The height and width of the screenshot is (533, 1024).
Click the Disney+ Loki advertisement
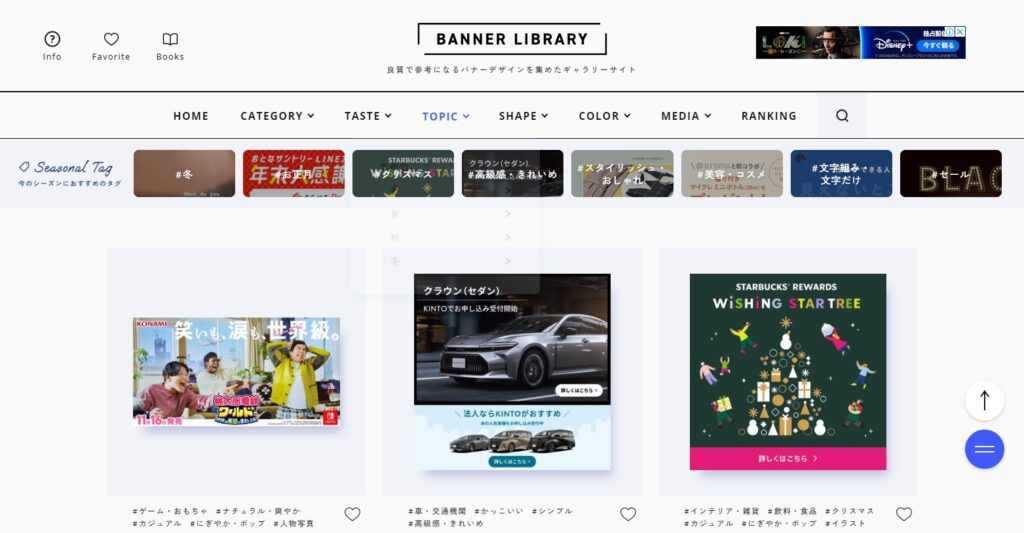860,42
